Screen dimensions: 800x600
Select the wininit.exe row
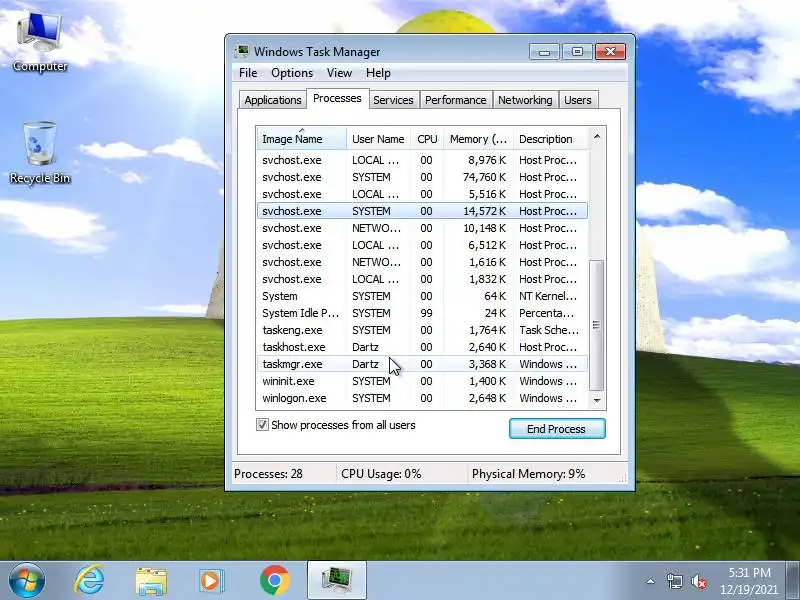click(422, 381)
